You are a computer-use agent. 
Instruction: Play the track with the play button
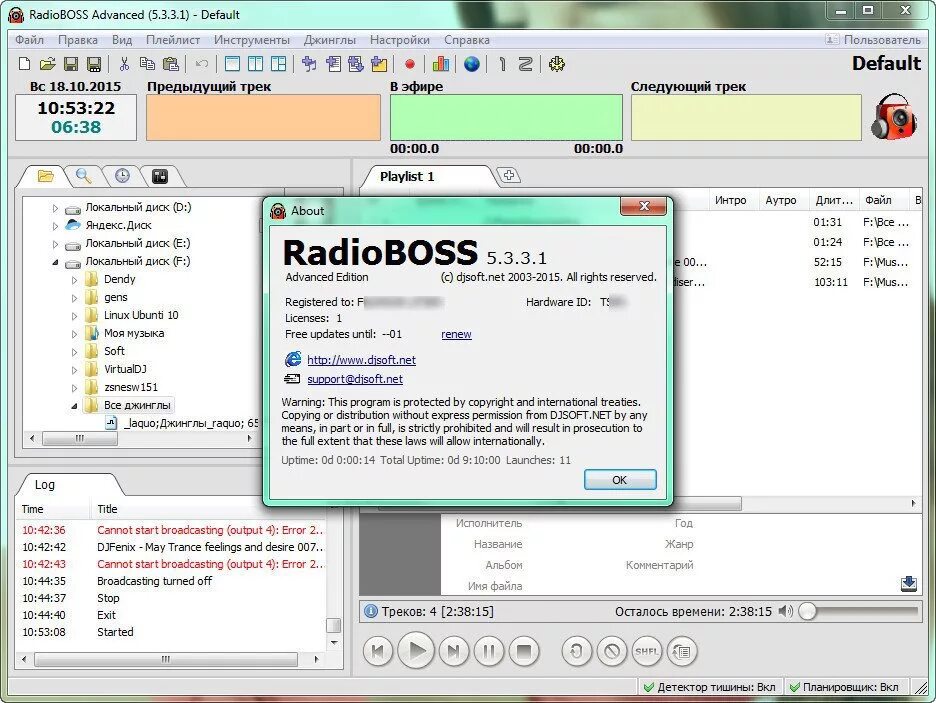[415, 651]
